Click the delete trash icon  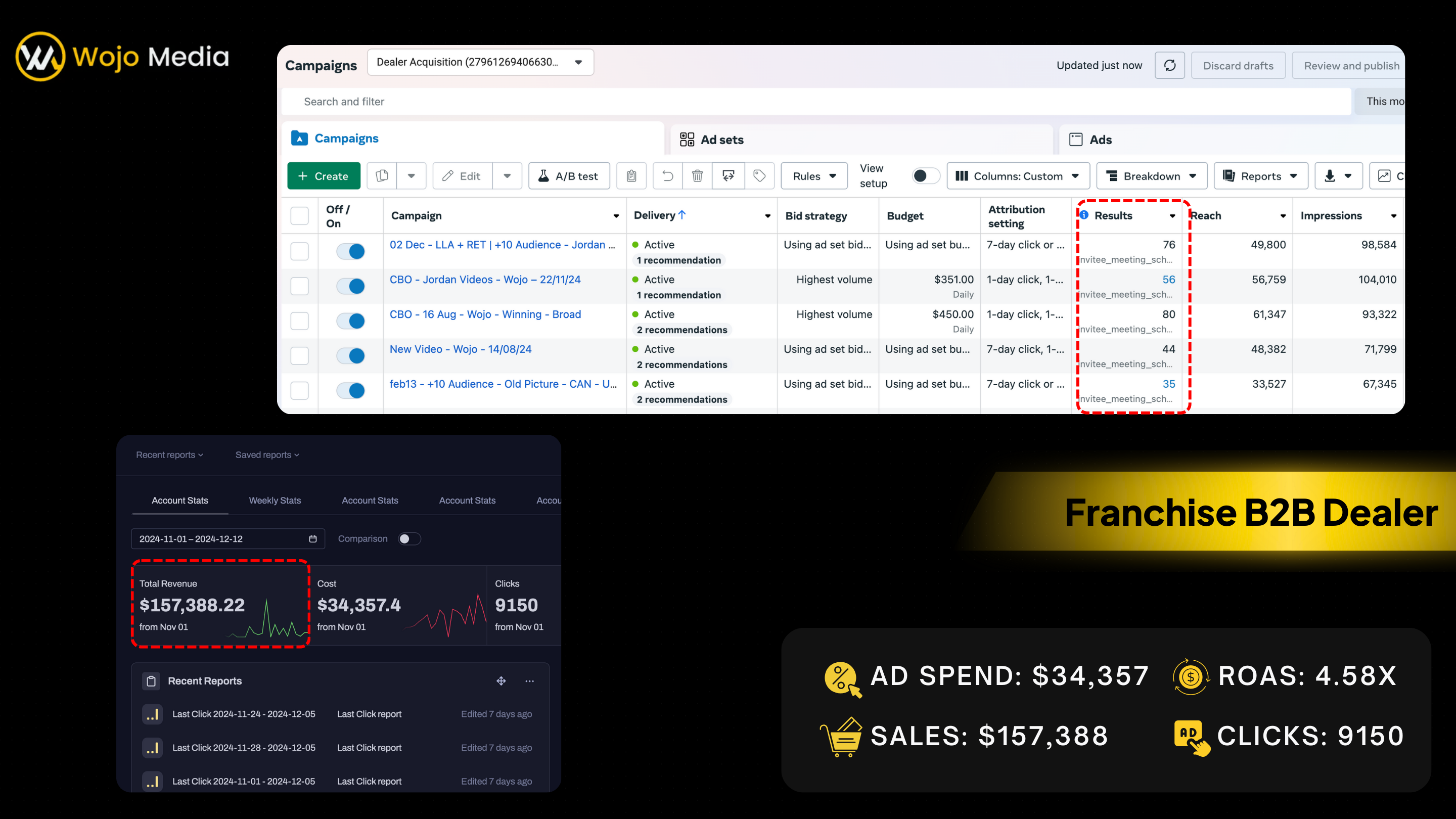pos(697,176)
